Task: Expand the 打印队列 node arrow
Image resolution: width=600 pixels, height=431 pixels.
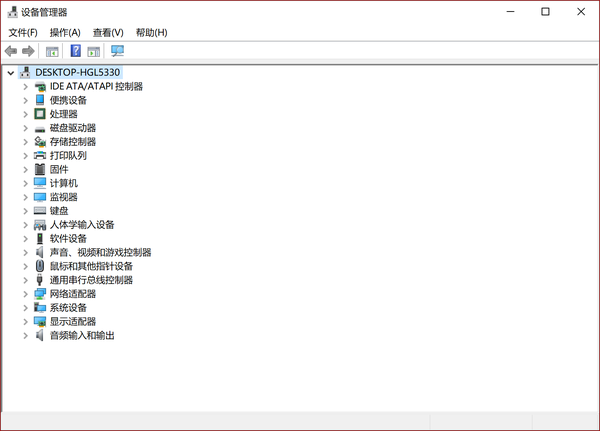Action: [25, 156]
